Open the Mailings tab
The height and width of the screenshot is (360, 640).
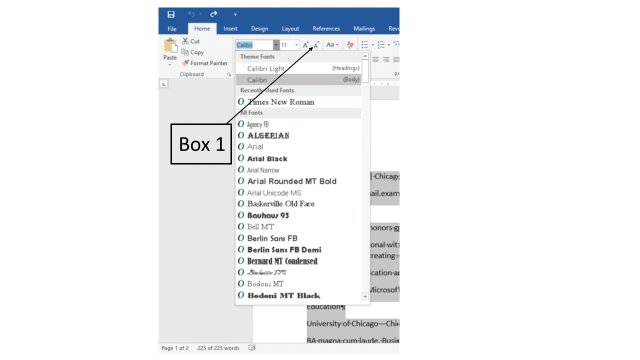[x=364, y=29]
